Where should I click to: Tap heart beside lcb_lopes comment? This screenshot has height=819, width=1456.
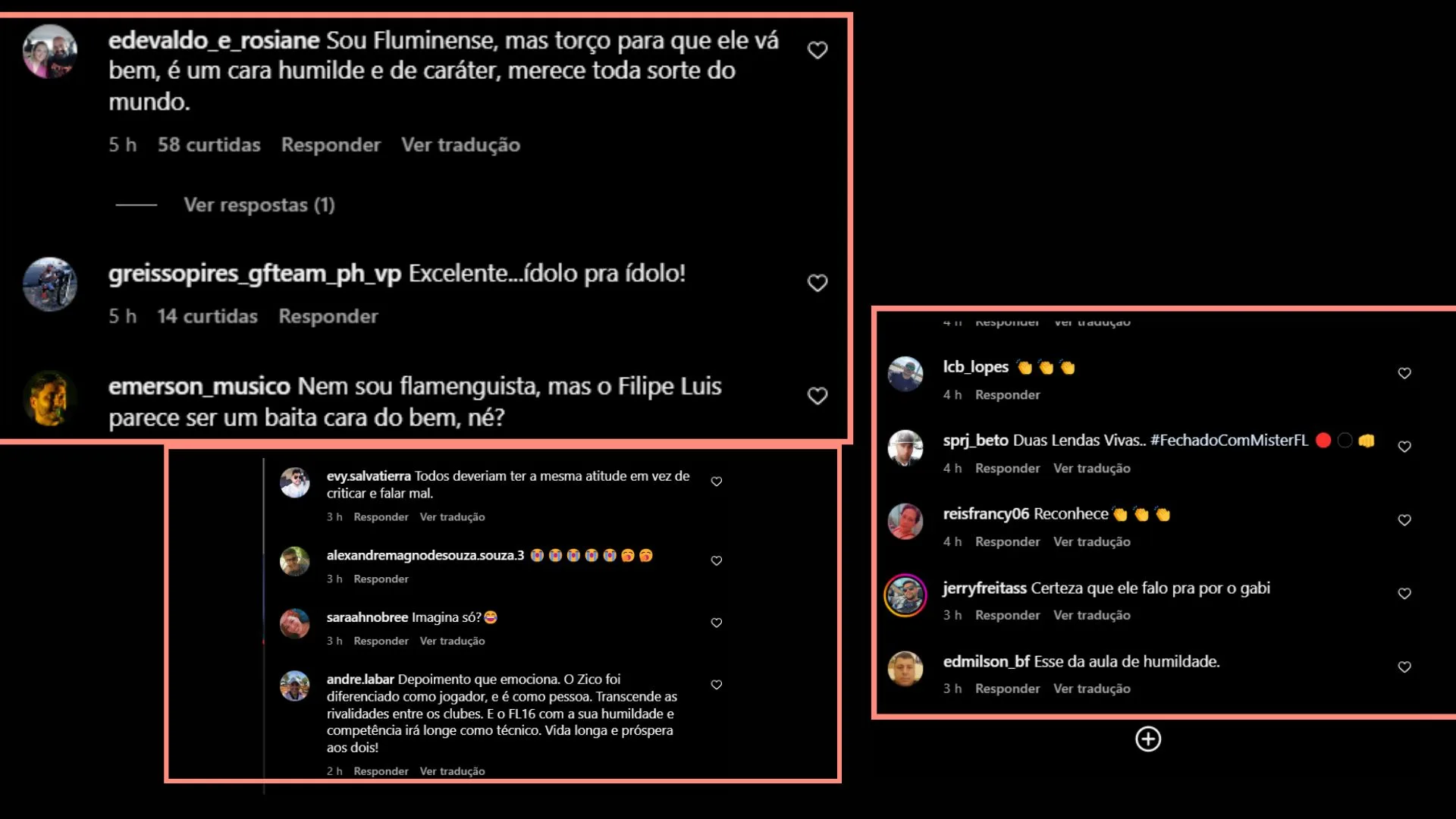tap(1404, 373)
